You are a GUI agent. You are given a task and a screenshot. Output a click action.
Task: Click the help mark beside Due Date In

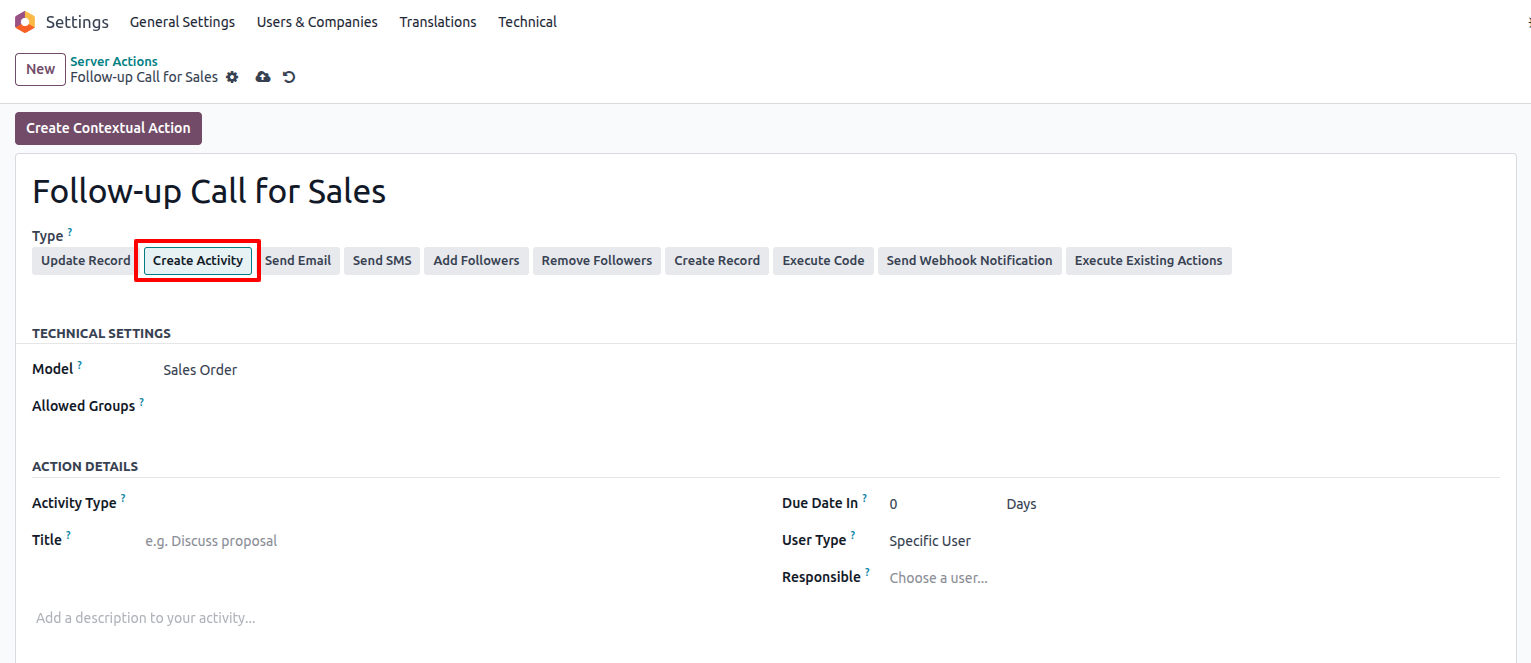pyautogui.click(x=865, y=499)
